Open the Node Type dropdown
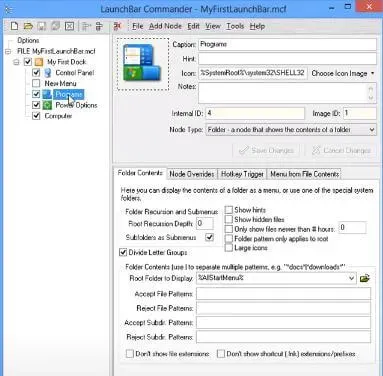The width and height of the screenshot is (383, 376). coord(291,130)
